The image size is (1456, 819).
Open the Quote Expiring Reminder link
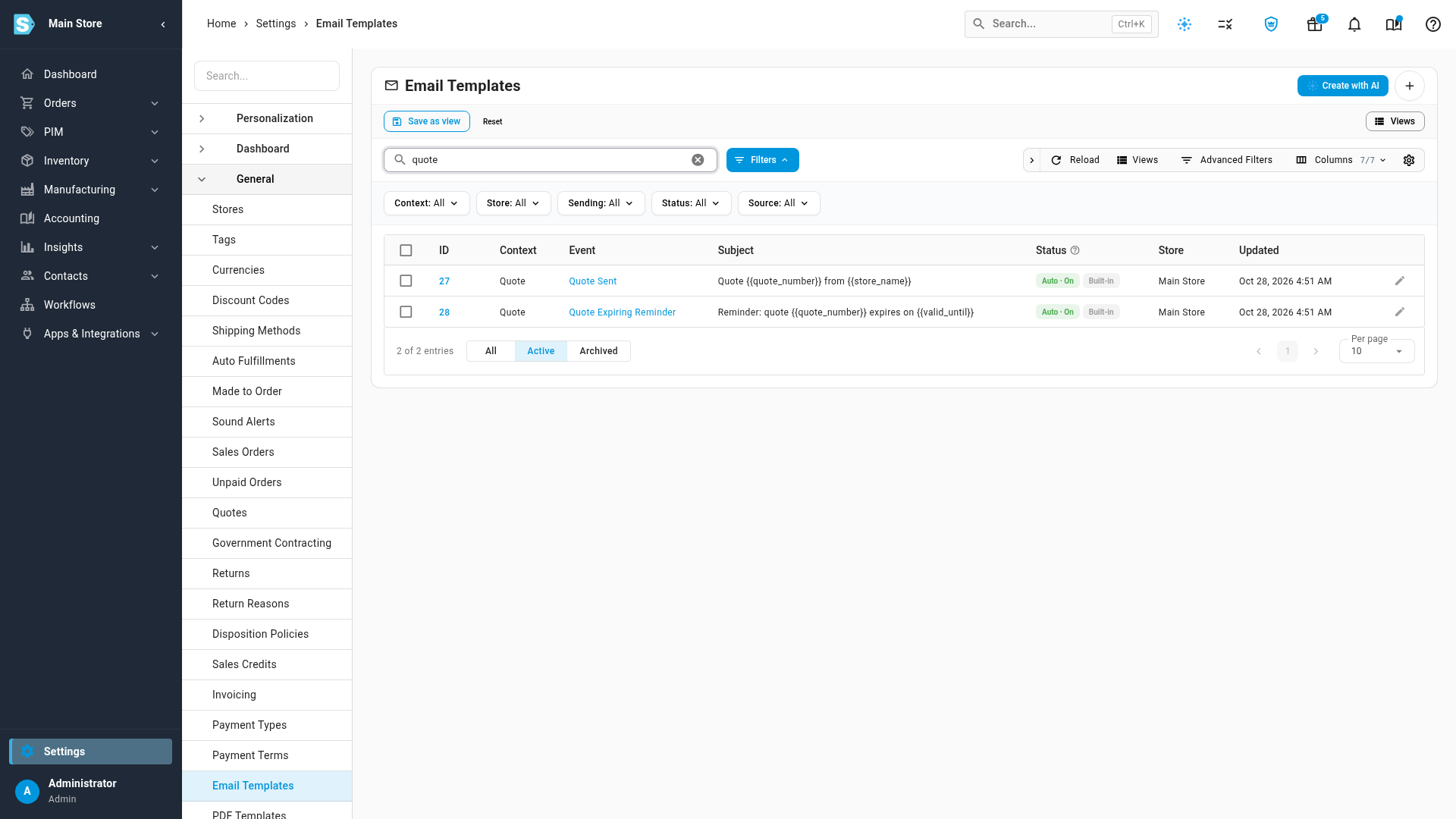[x=622, y=312]
